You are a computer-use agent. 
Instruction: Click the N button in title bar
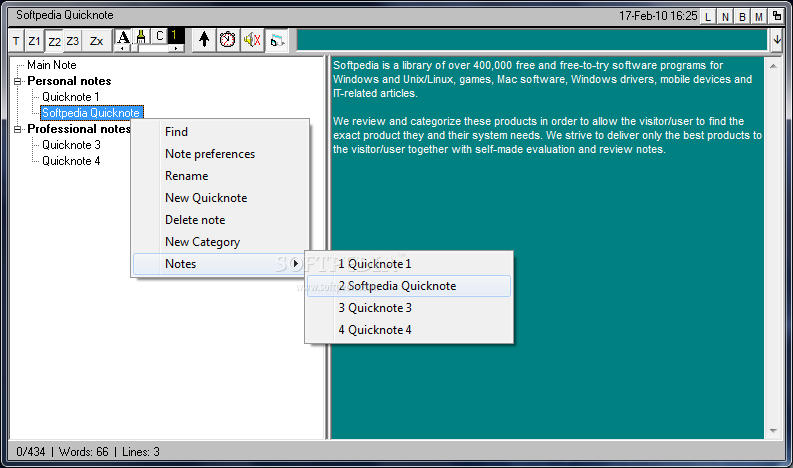click(725, 17)
